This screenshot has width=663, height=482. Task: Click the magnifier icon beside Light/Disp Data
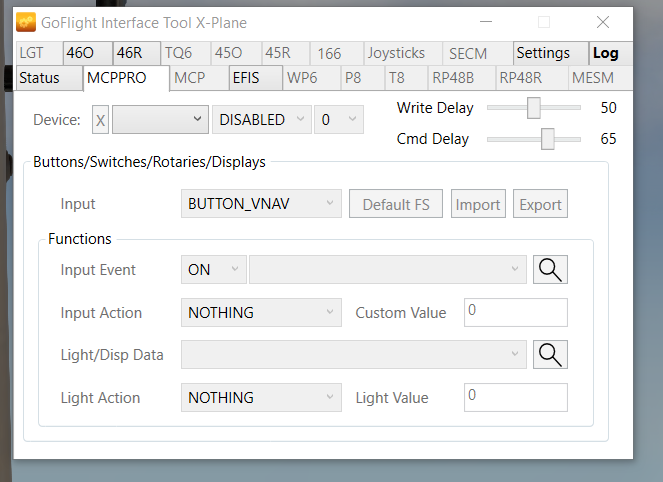point(550,354)
